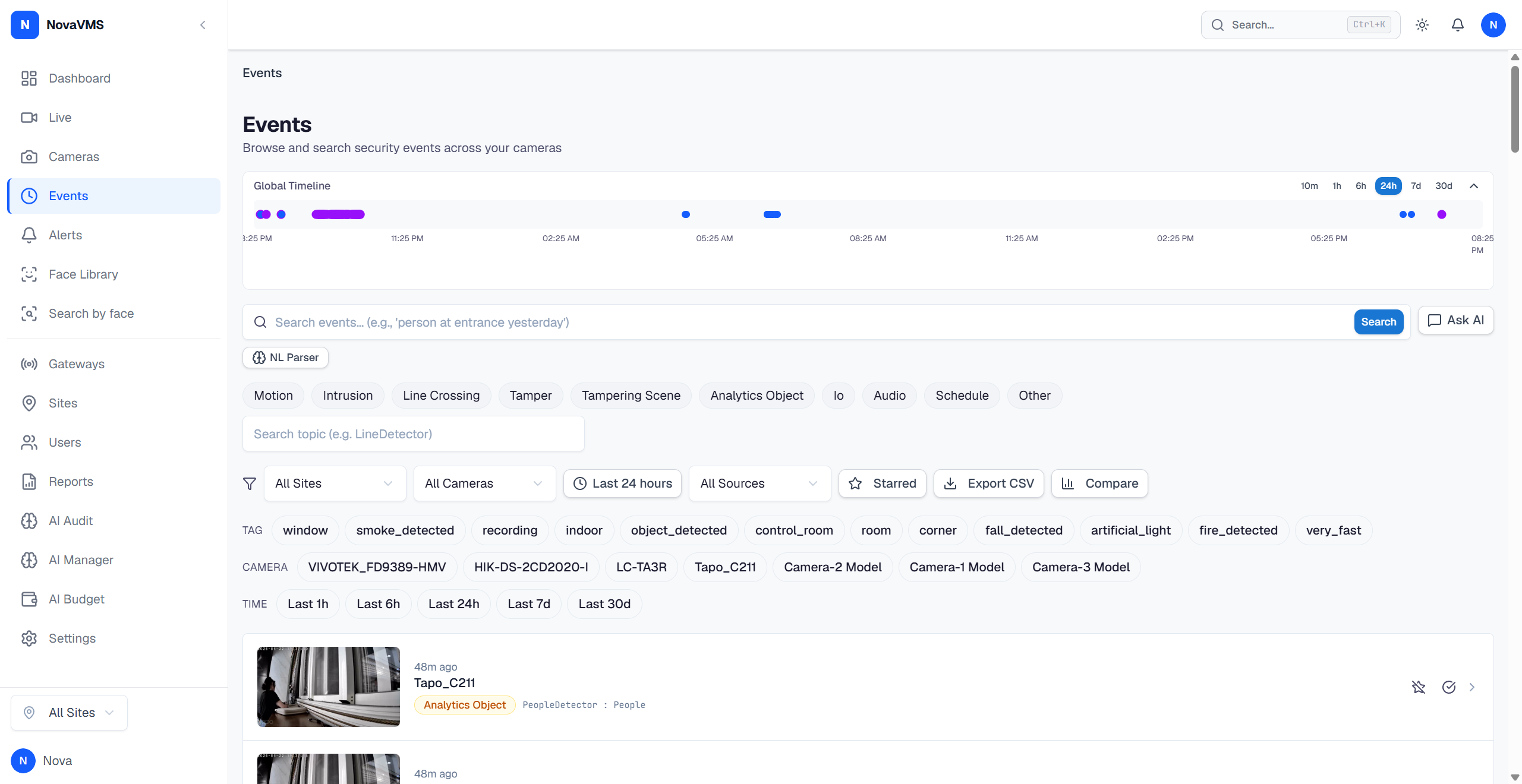Open the All Sites filter dropdown

(x=335, y=483)
